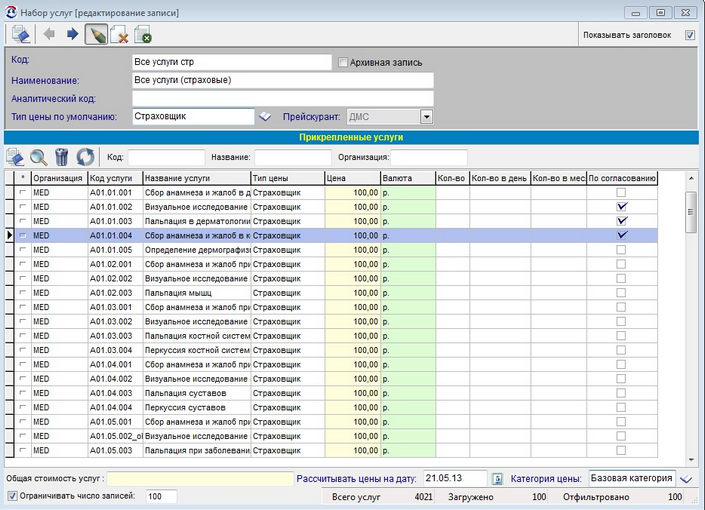Uncheck По согласованию for row A01.01.003
Viewport: 705px width, 510px height.
pos(621,221)
